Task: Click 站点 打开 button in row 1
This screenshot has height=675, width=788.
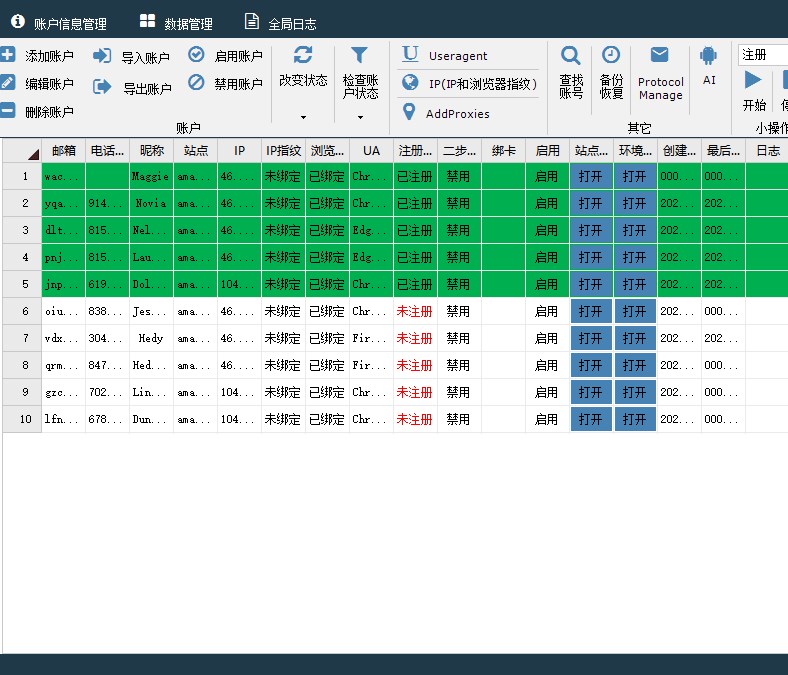Action: coord(591,176)
